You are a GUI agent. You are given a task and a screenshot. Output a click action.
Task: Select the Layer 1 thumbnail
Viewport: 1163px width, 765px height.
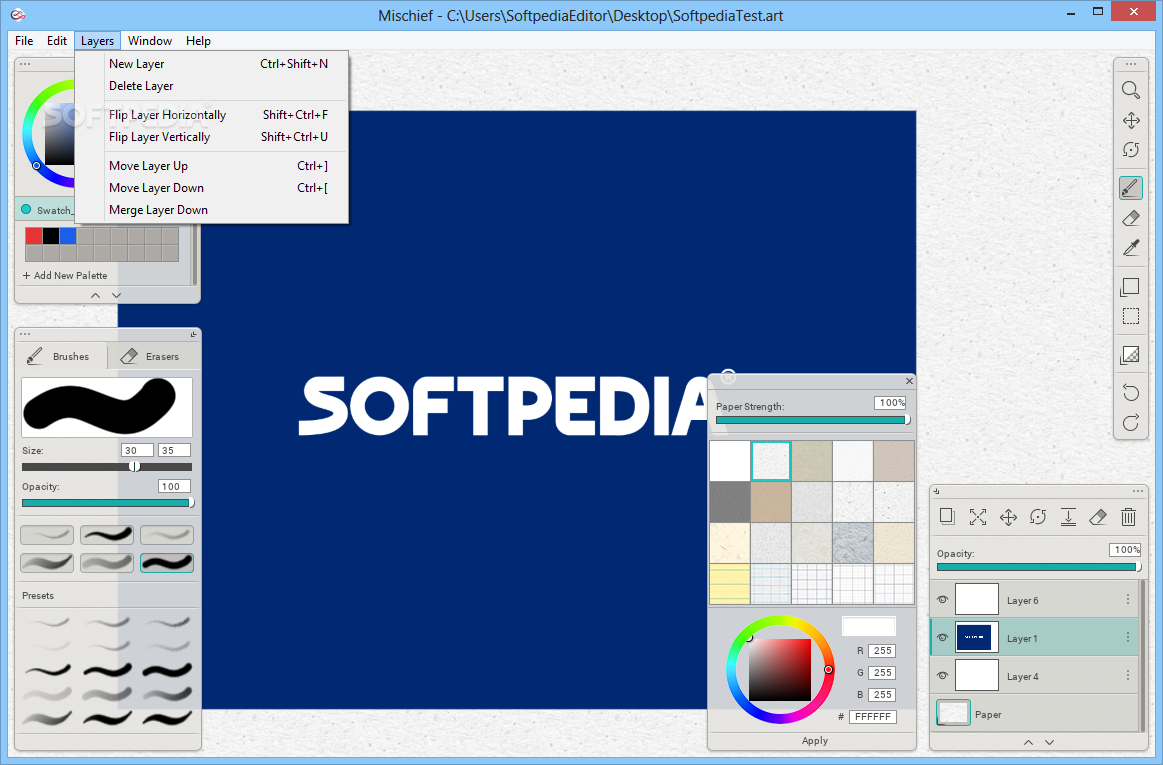[x=975, y=637]
